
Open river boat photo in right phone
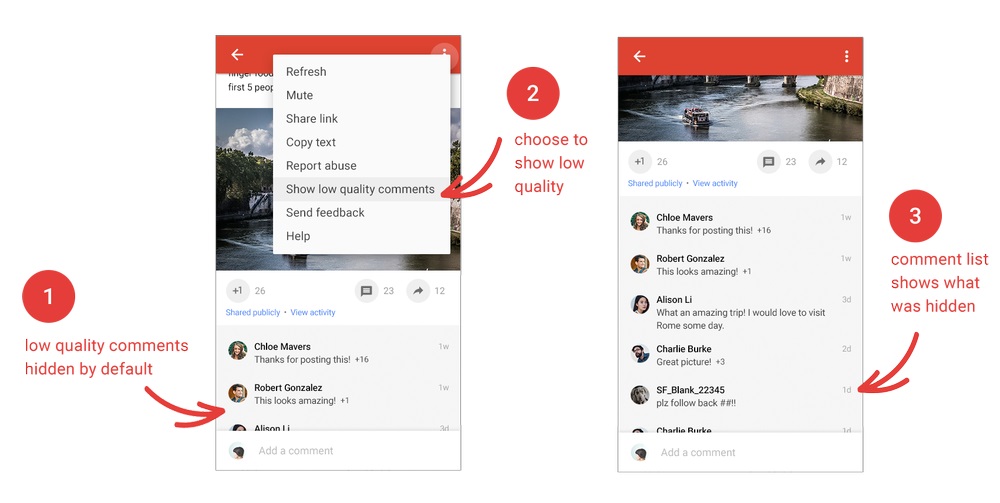[740, 108]
